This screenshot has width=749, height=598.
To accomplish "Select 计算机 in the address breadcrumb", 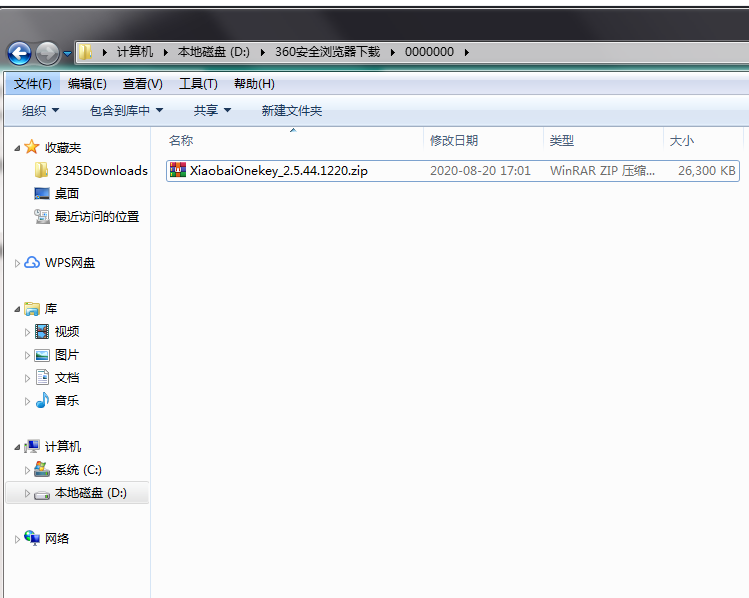I will pos(135,52).
